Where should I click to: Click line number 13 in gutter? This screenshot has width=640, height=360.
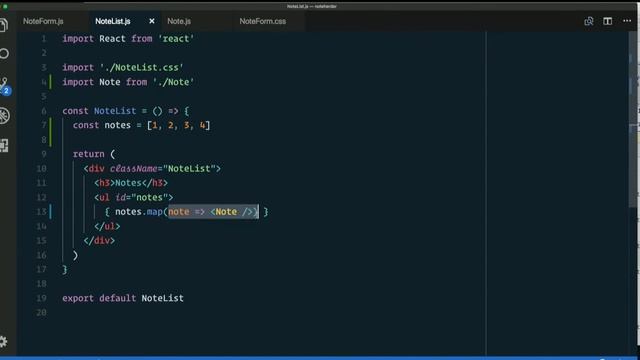[x=41, y=212]
